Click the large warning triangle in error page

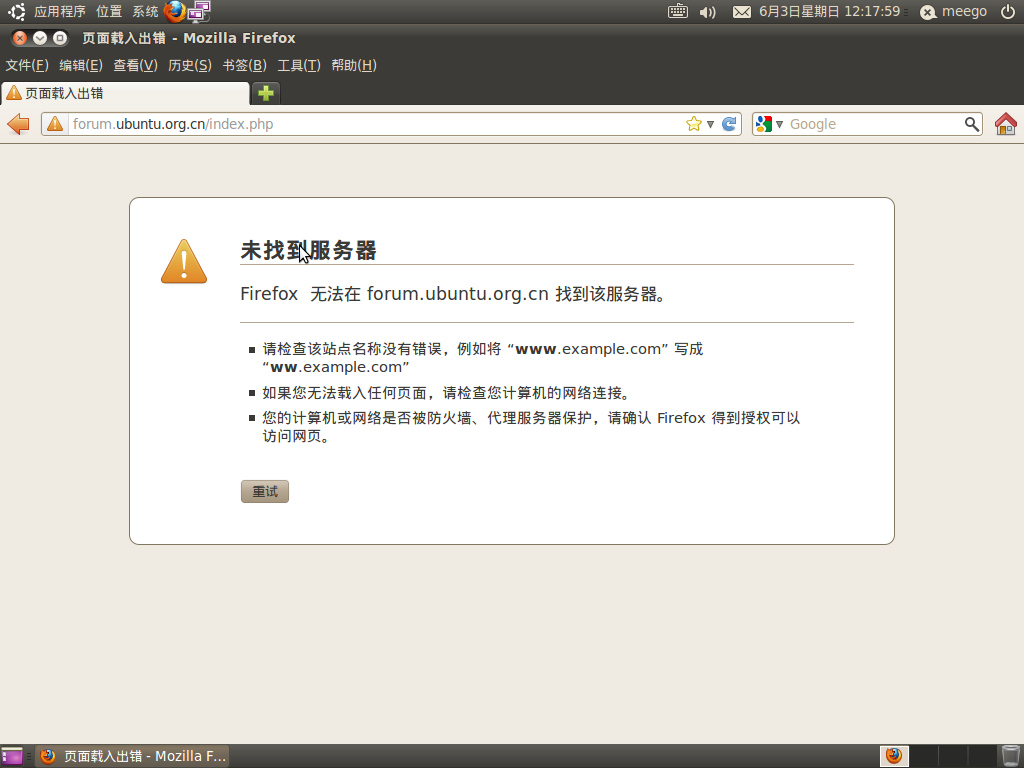tap(184, 261)
